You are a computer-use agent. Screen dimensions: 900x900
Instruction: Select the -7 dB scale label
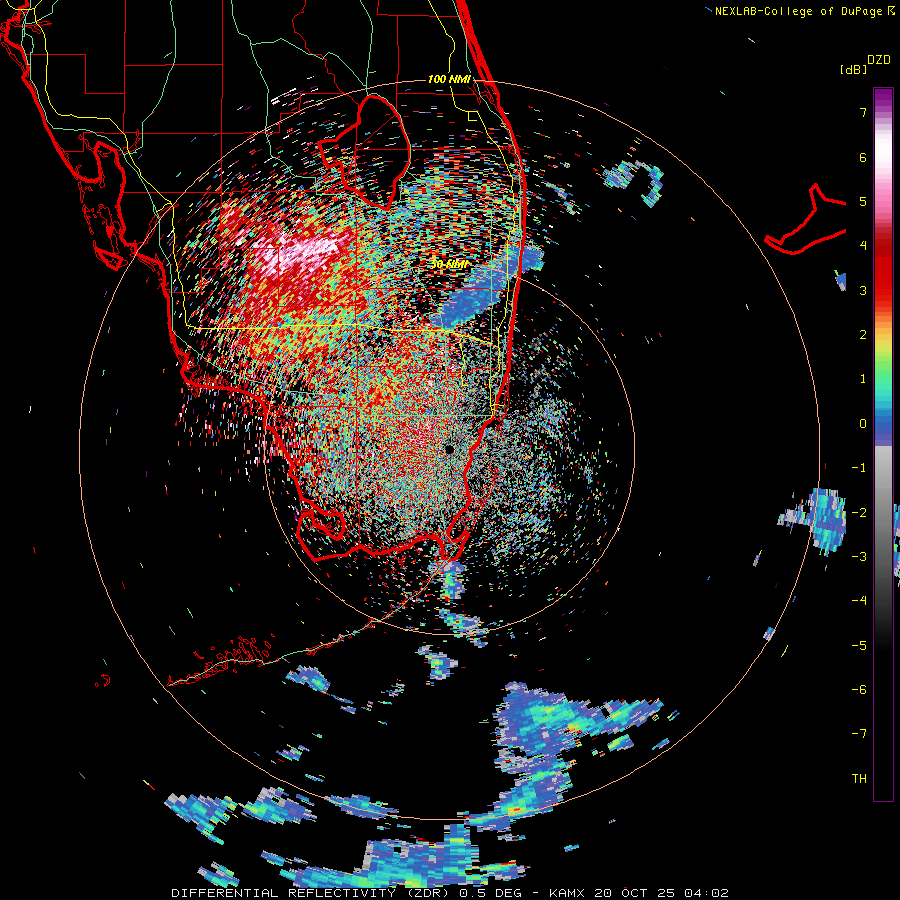[x=859, y=734]
